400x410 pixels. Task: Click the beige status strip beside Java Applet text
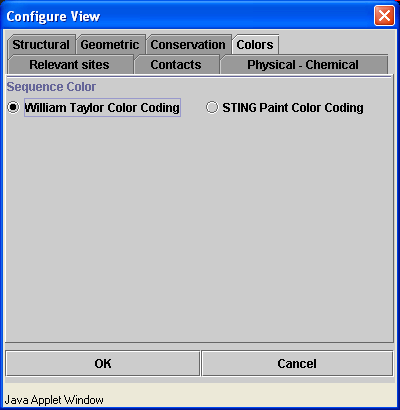tap(250, 399)
